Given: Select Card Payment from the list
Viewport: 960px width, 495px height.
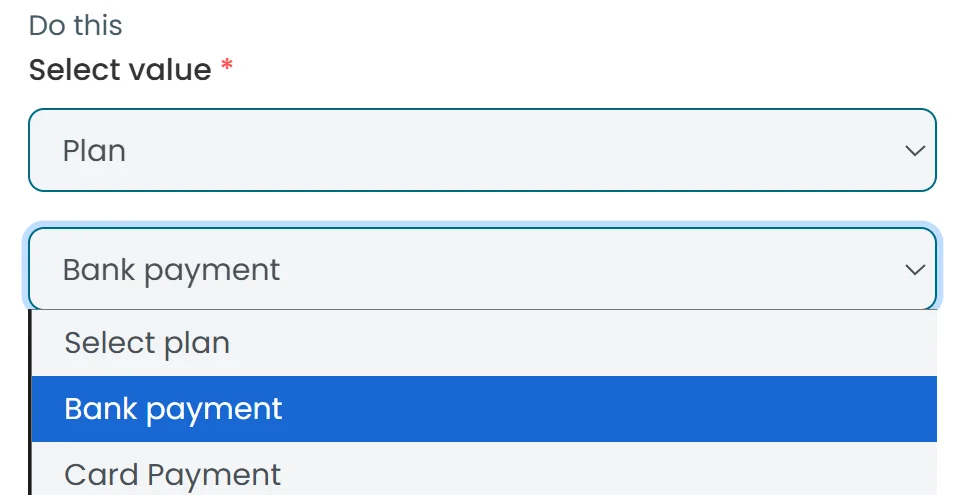Looking at the screenshot, I should pyautogui.click(x=173, y=474).
